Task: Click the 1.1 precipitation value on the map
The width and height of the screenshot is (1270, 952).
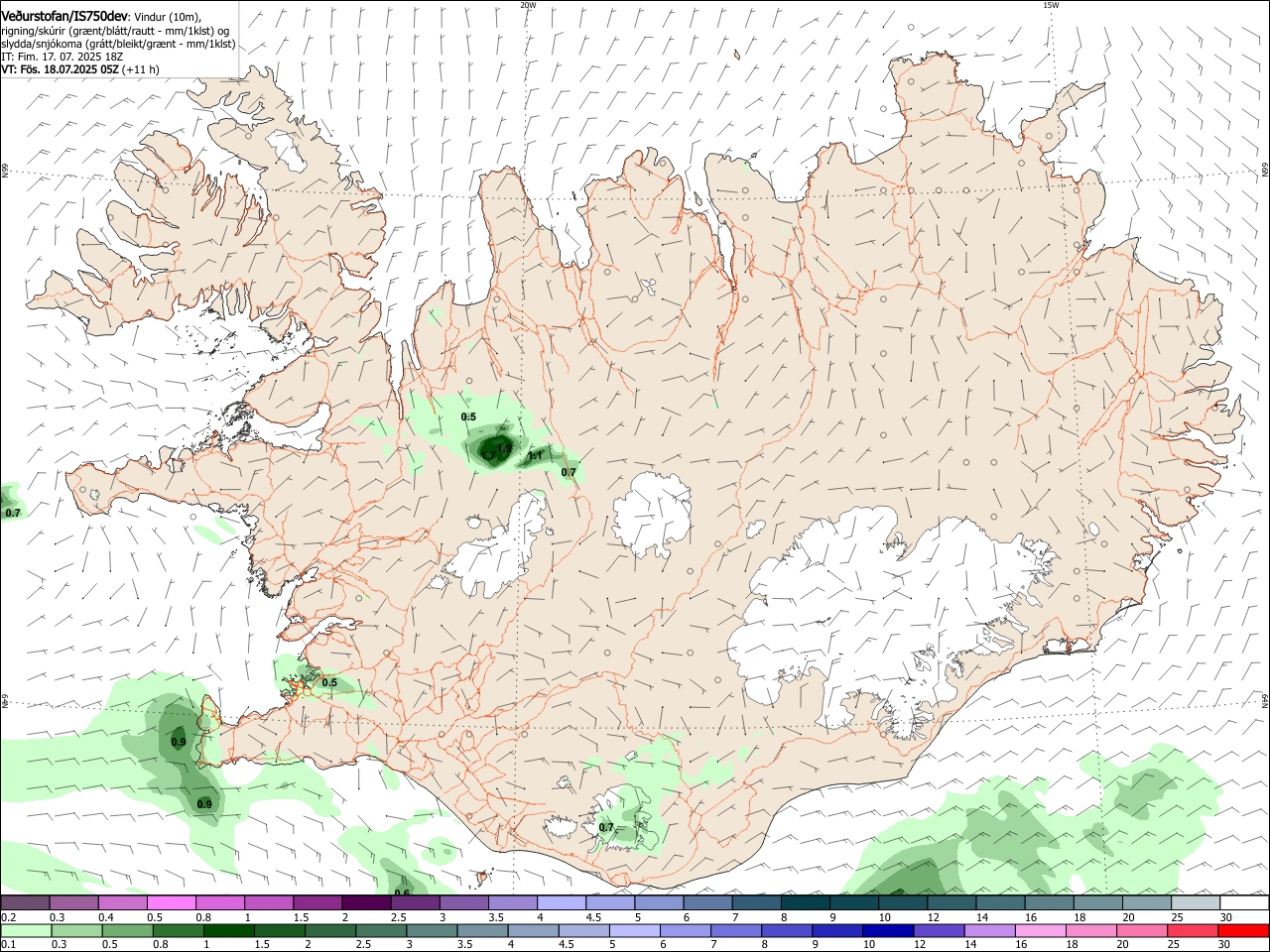Action: [x=536, y=456]
